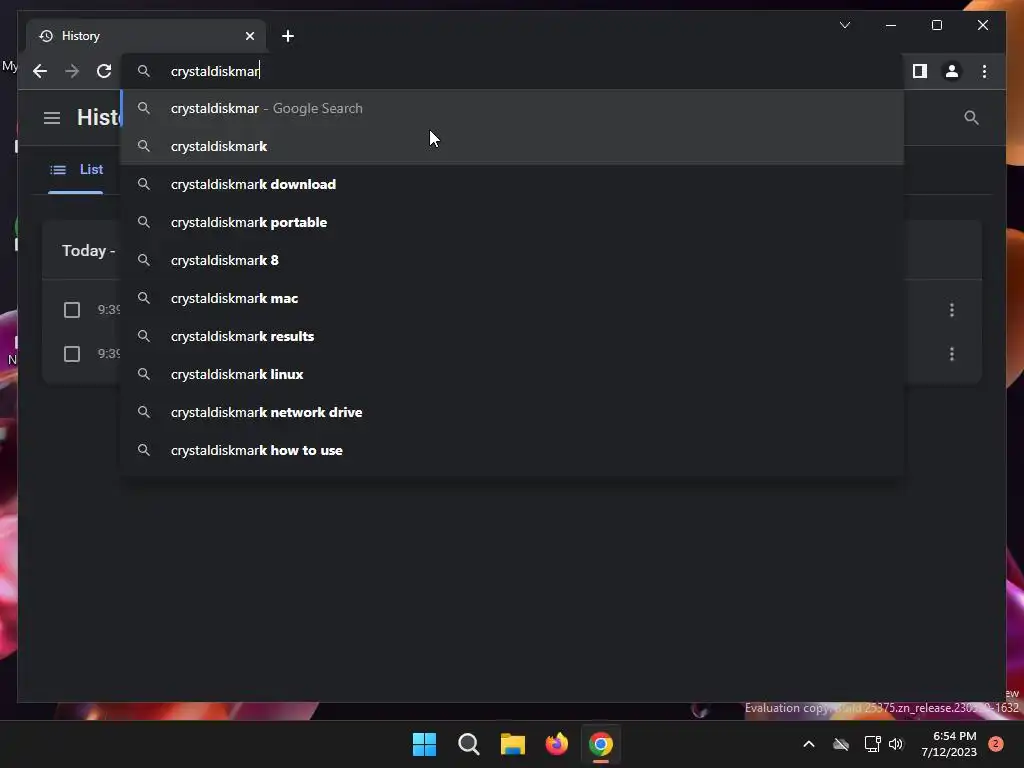Open File Explorer from the taskbar
The height and width of the screenshot is (768, 1024).
(513, 744)
